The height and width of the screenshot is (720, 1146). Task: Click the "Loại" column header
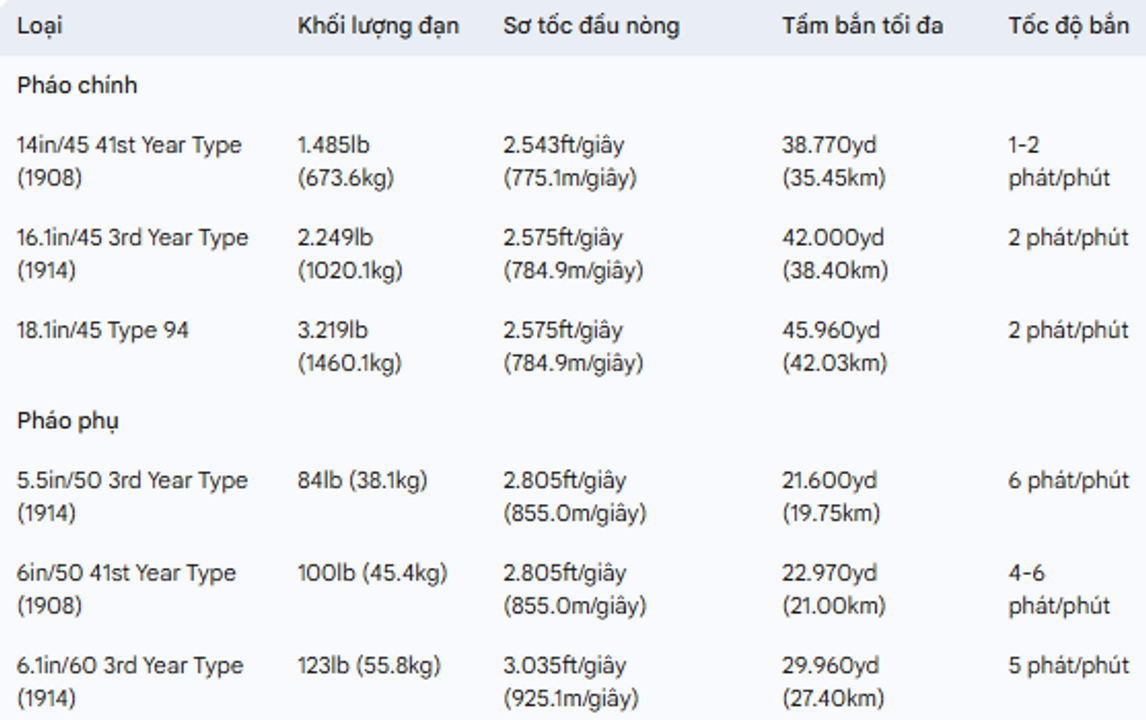[39, 26]
